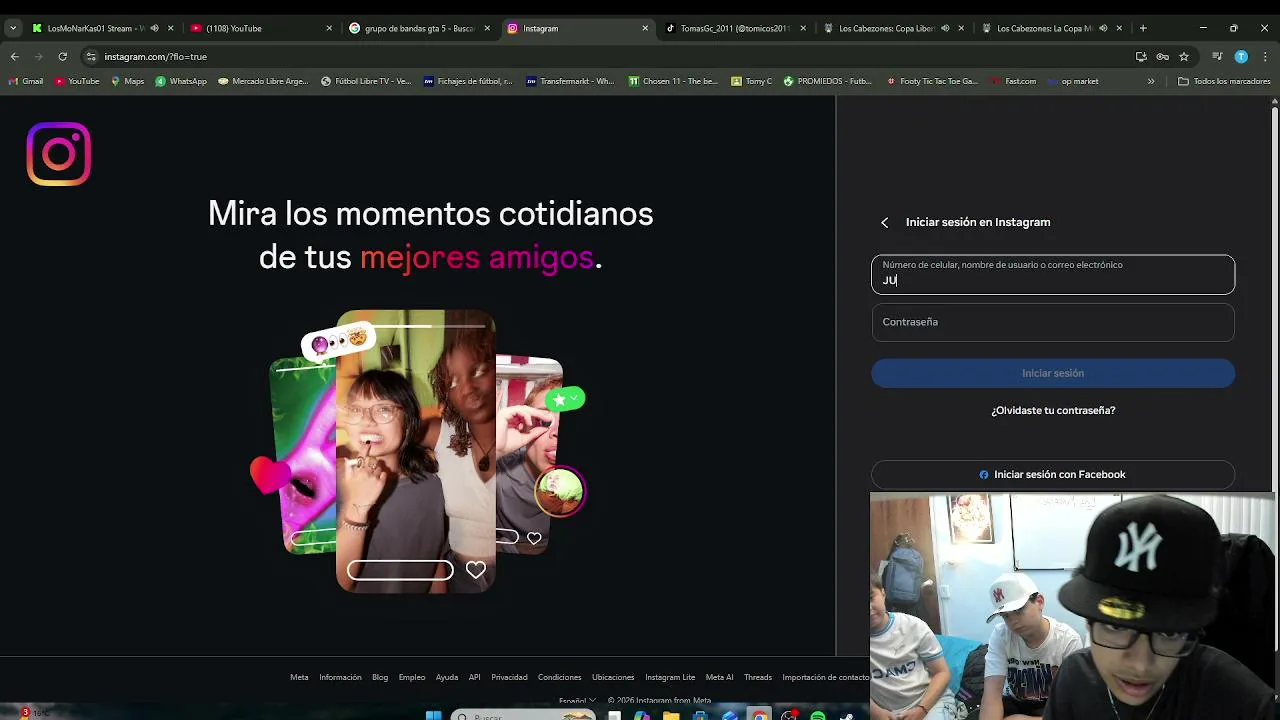Close the TomasGc_2011 TikTok tab
The height and width of the screenshot is (720, 1280).
(x=803, y=28)
